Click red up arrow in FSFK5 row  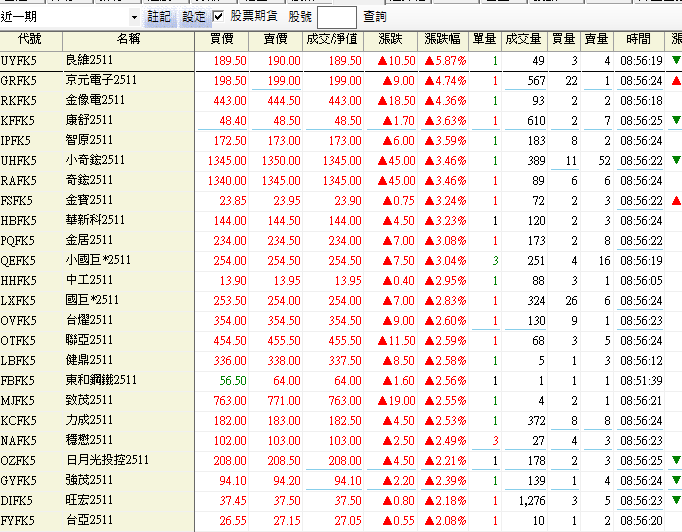pos(676,200)
